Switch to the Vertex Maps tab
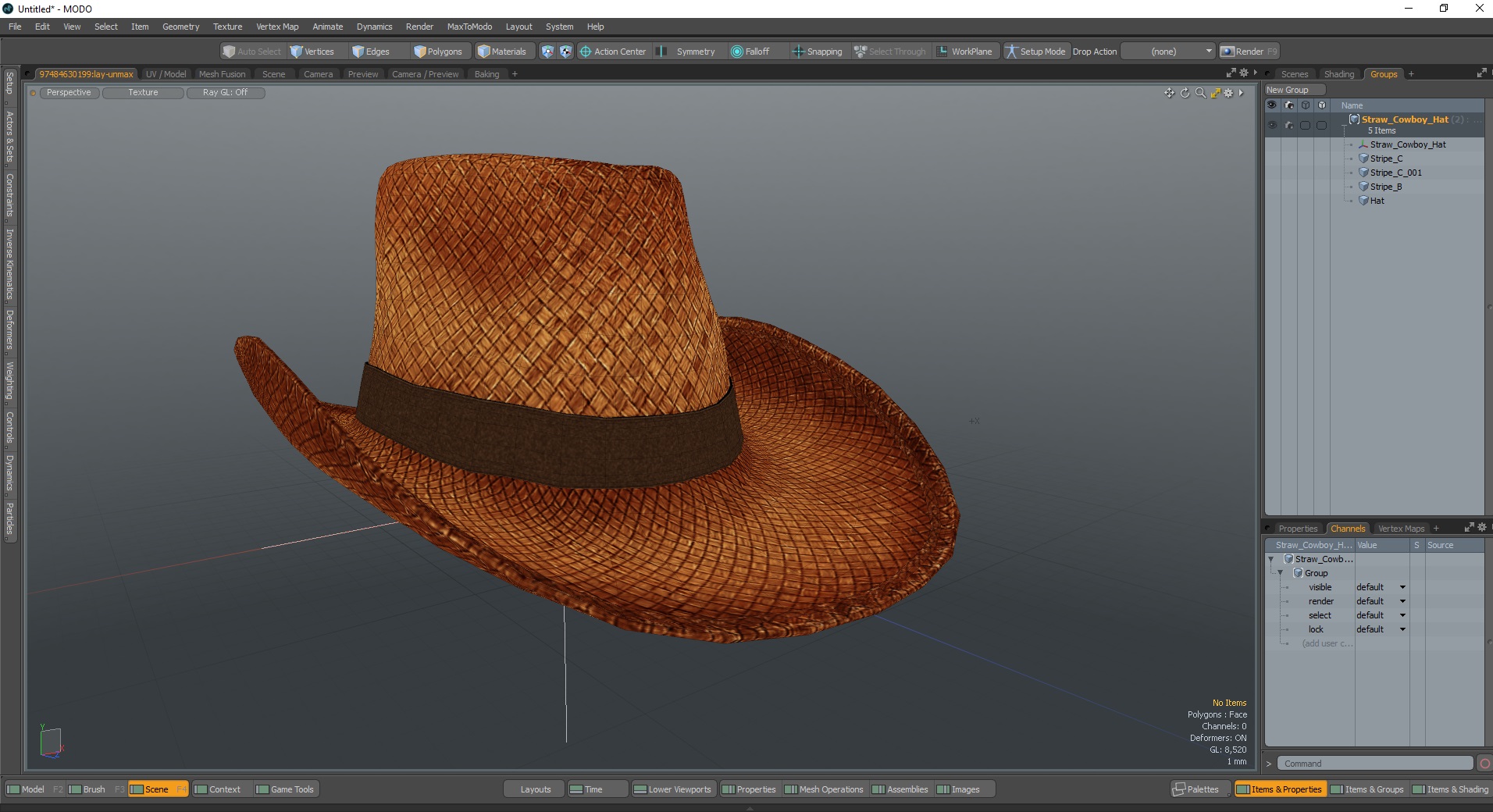Viewport: 1493px width, 812px height. (1401, 529)
